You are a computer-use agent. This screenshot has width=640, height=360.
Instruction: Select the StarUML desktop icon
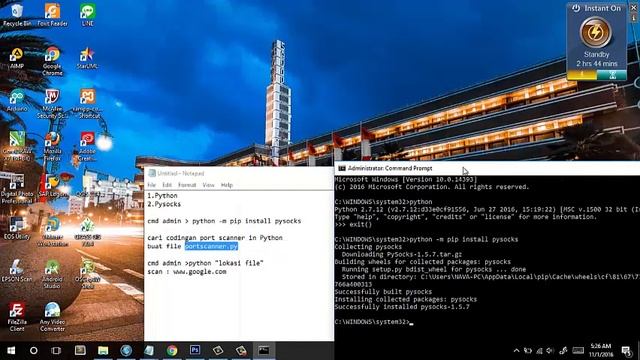(87, 58)
